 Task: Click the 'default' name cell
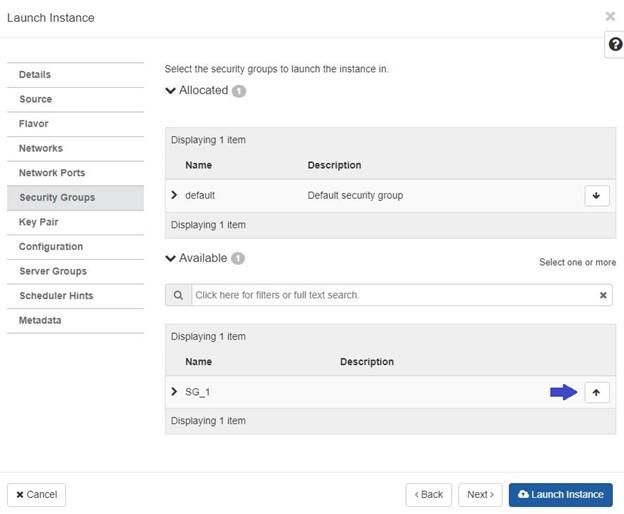[200, 195]
